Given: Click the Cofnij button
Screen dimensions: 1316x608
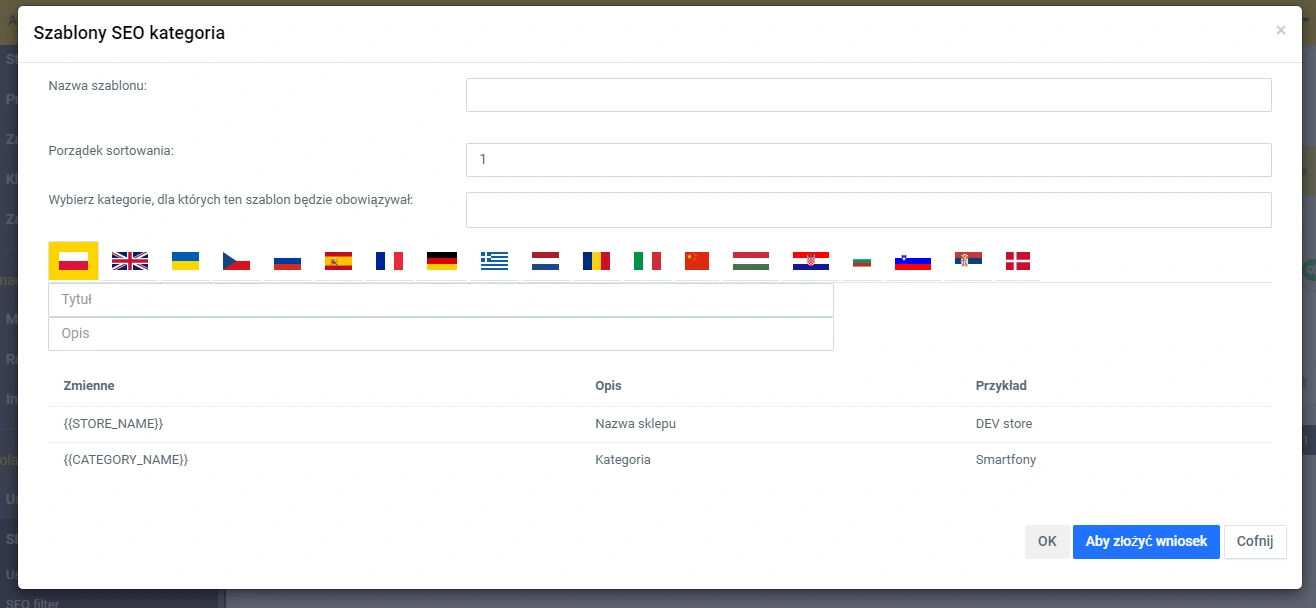Looking at the screenshot, I should point(1254,542).
